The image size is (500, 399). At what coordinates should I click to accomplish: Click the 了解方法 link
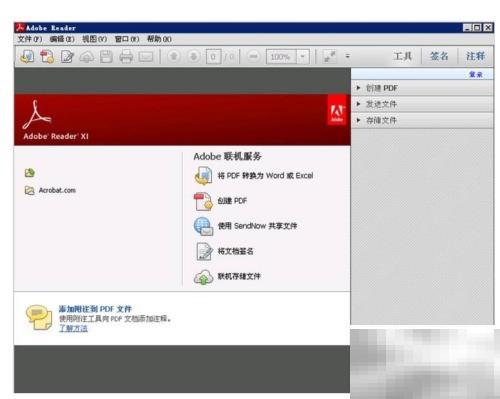pyautogui.click(x=73, y=328)
